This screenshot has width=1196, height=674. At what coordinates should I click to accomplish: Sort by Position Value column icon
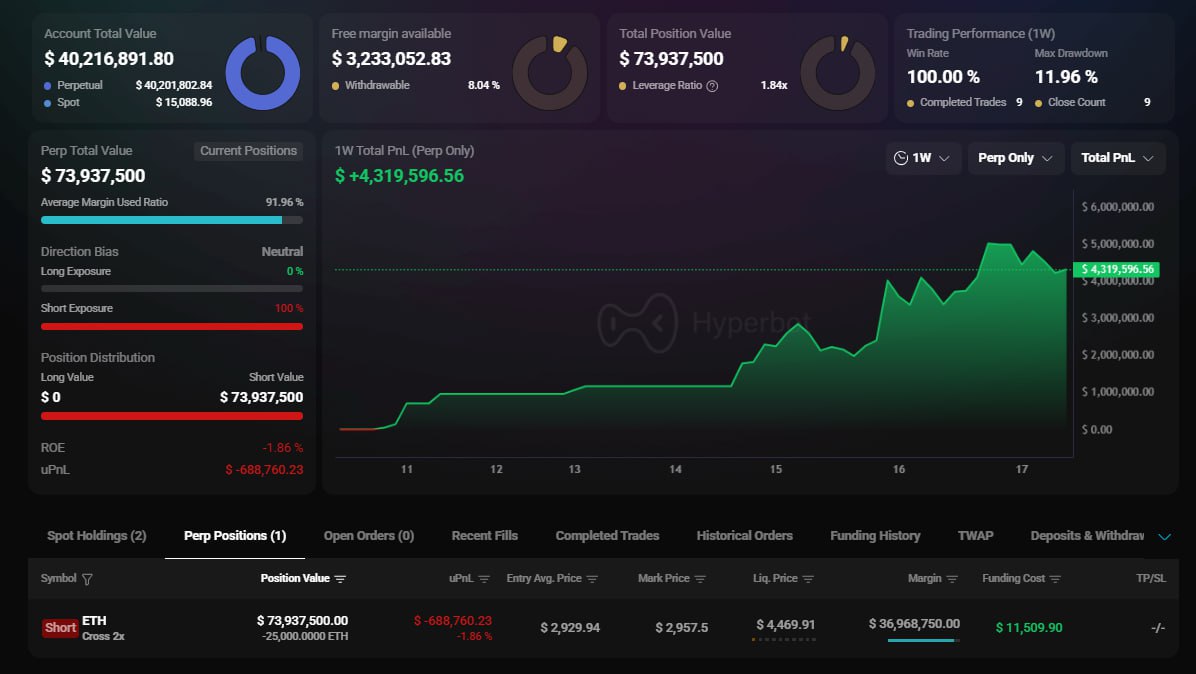coord(340,579)
